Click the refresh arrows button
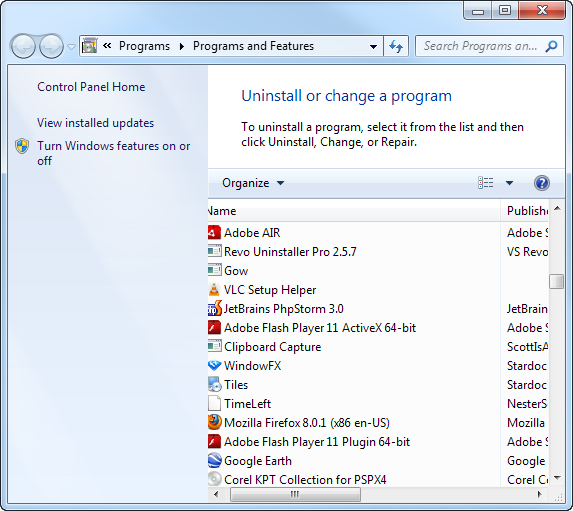Viewport: 573px width, 511px height. tap(396, 46)
